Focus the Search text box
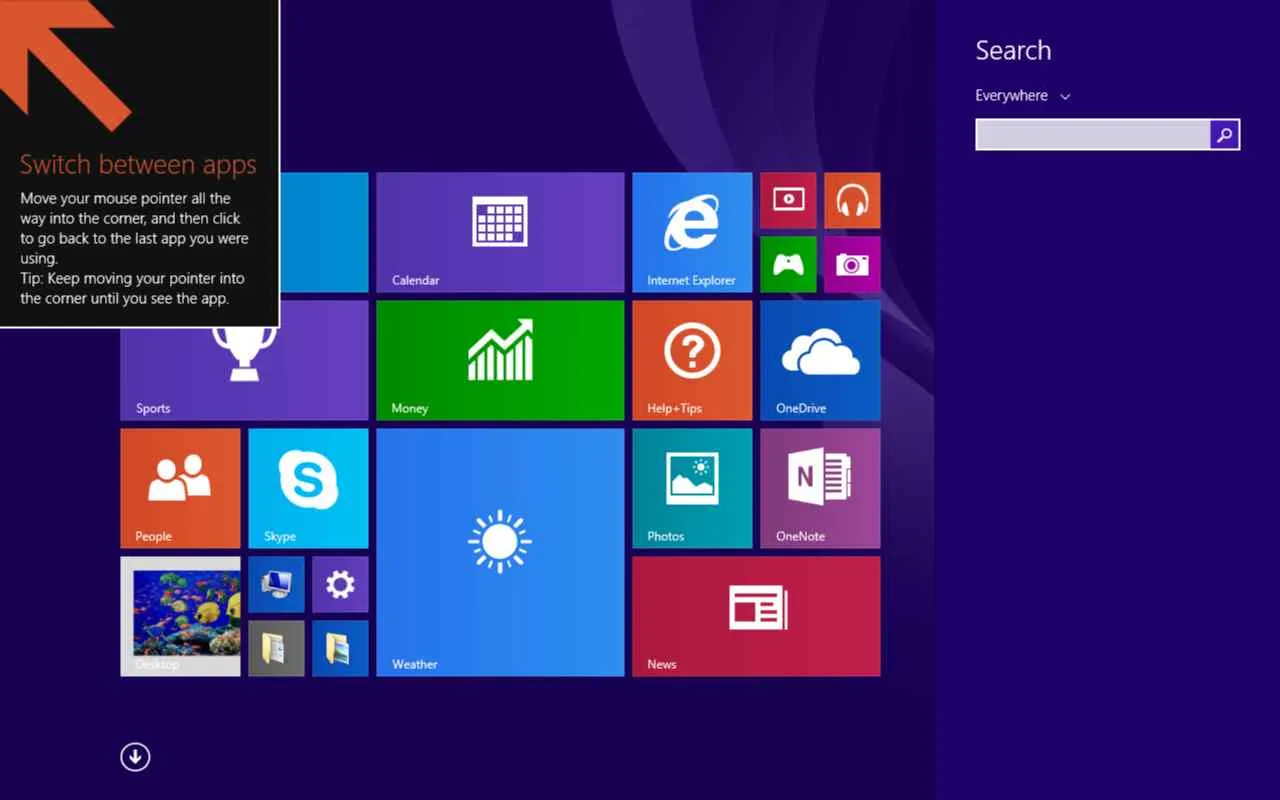1280x800 pixels. 1093,134
